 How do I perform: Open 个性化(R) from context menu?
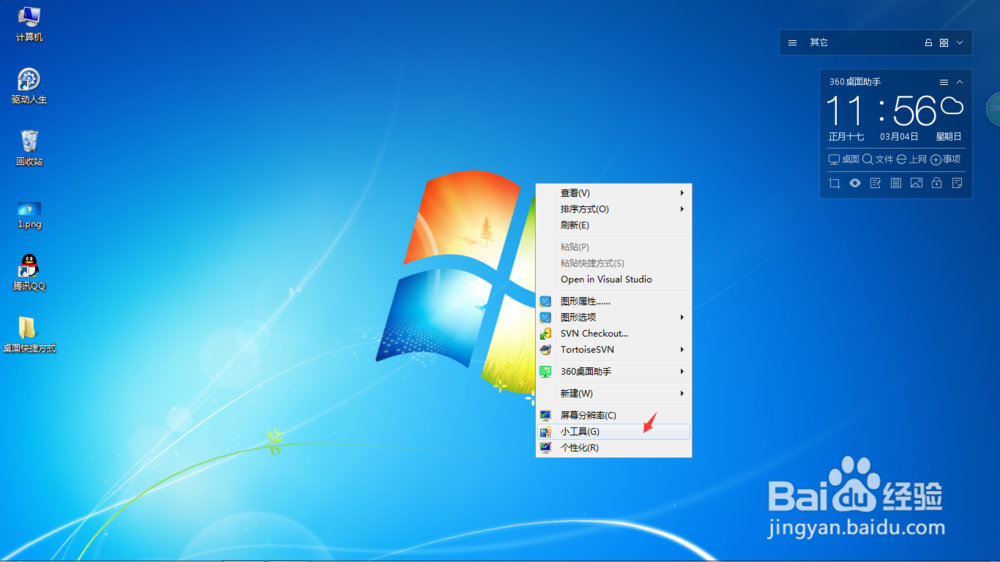[614, 448]
